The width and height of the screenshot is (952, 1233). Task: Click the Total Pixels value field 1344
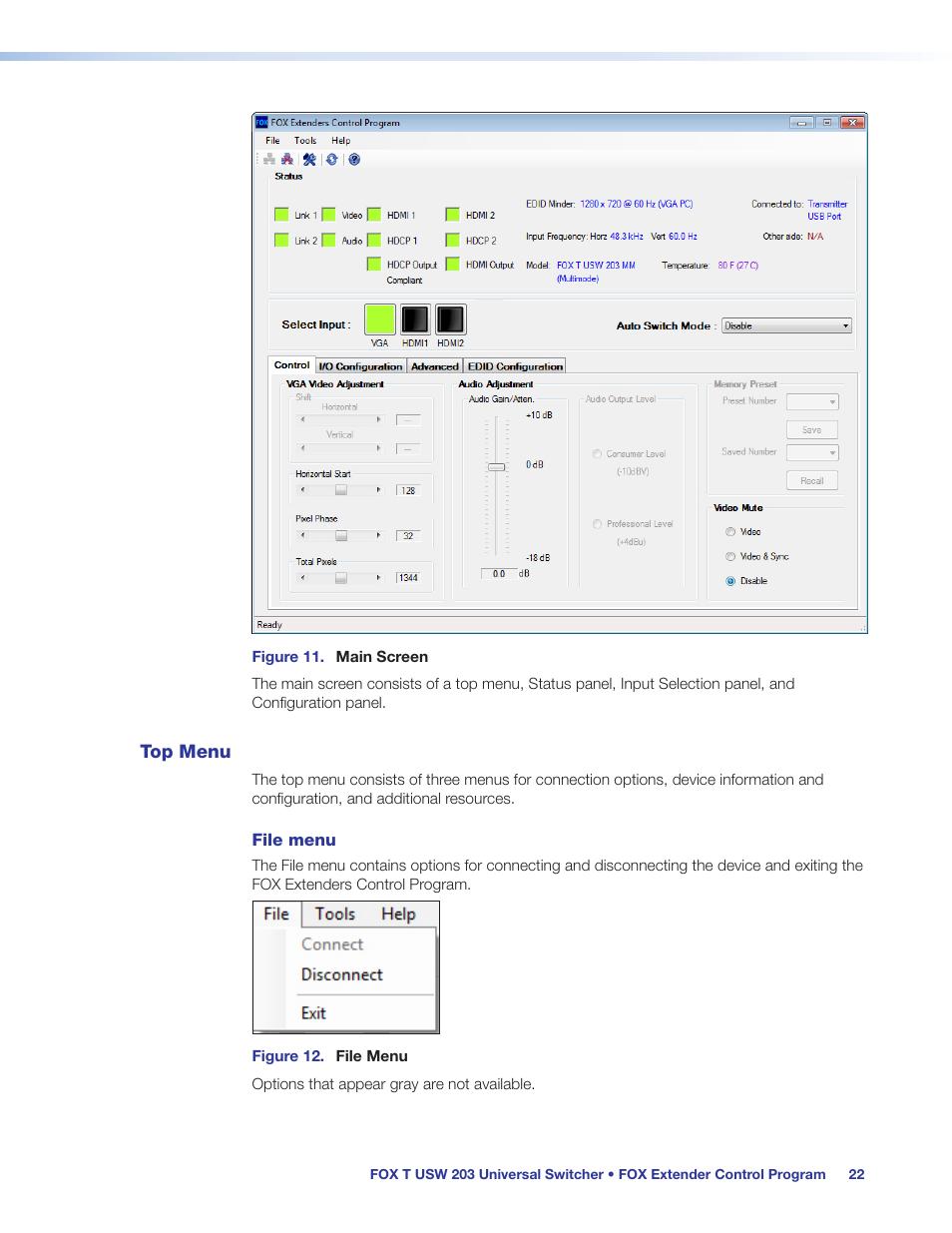pos(408,577)
